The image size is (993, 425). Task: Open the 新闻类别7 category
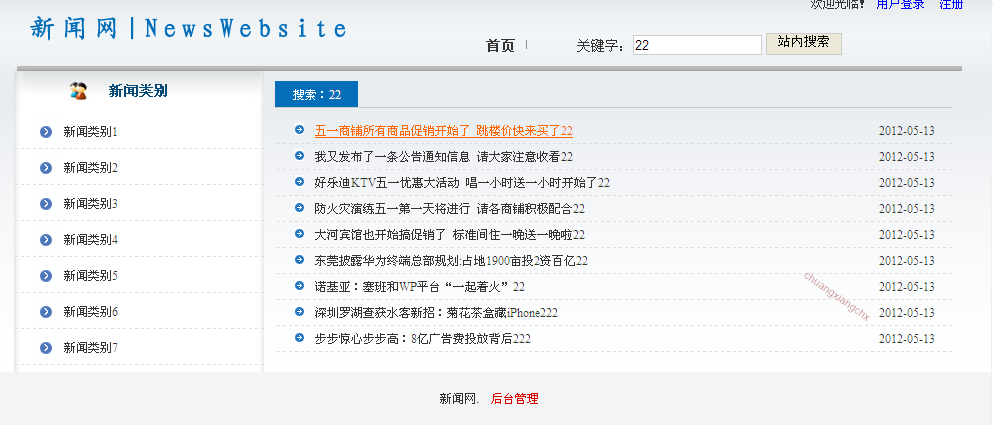click(91, 348)
